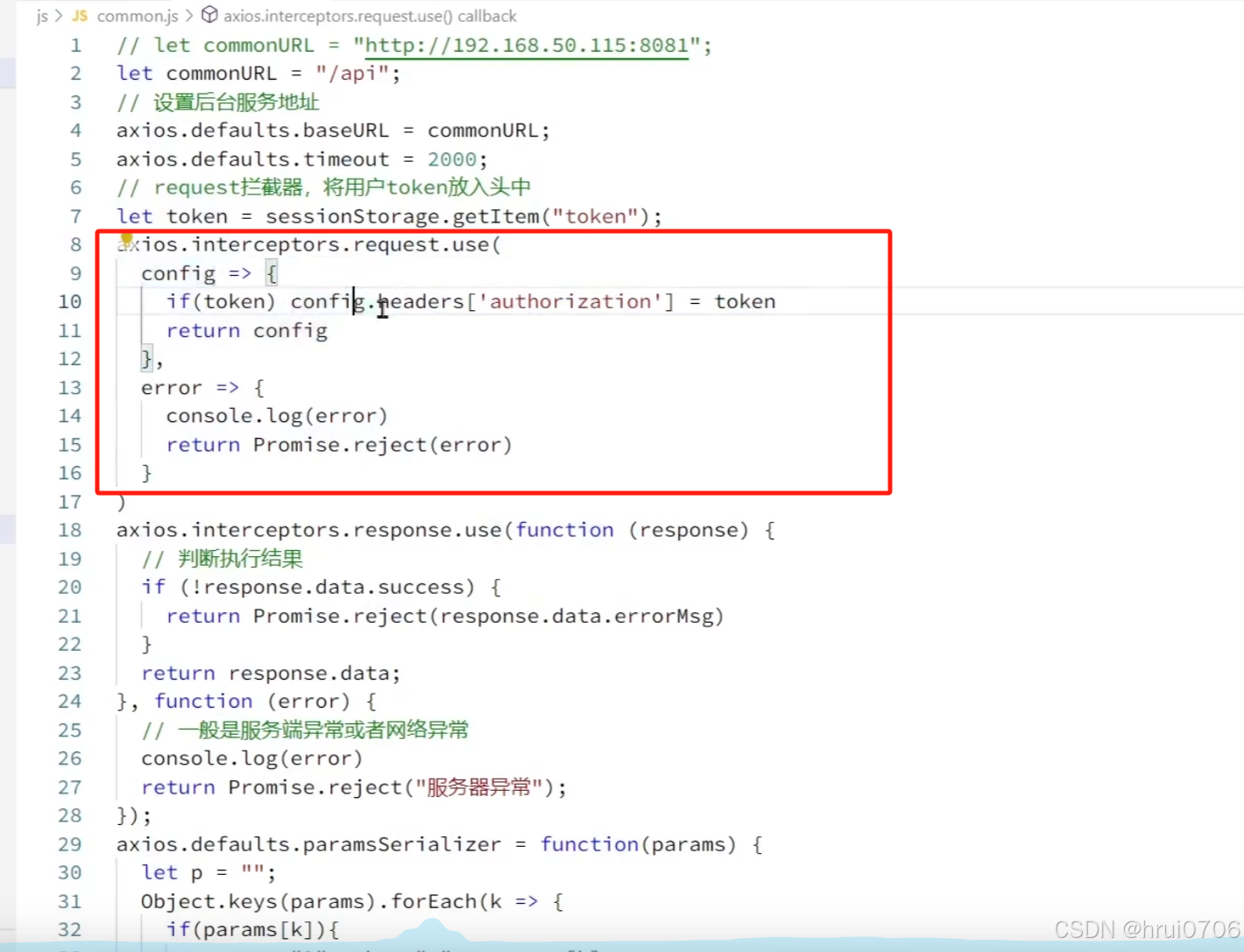This screenshot has width=1244, height=952.
Task: Click 'response.data.errorMsg' on line 21
Action: coord(576,616)
